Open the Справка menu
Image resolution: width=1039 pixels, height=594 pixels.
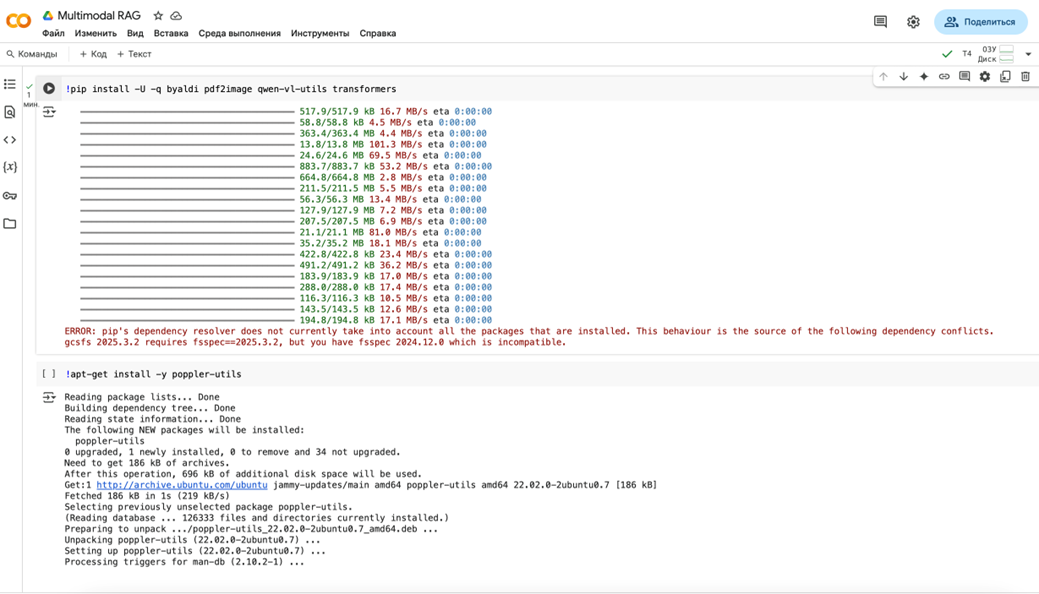(x=378, y=33)
